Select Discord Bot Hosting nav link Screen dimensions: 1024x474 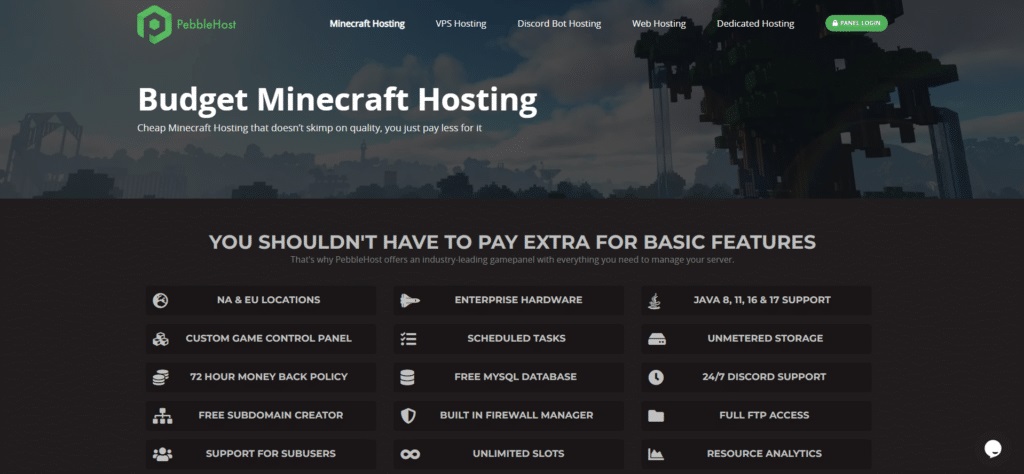click(x=559, y=24)
